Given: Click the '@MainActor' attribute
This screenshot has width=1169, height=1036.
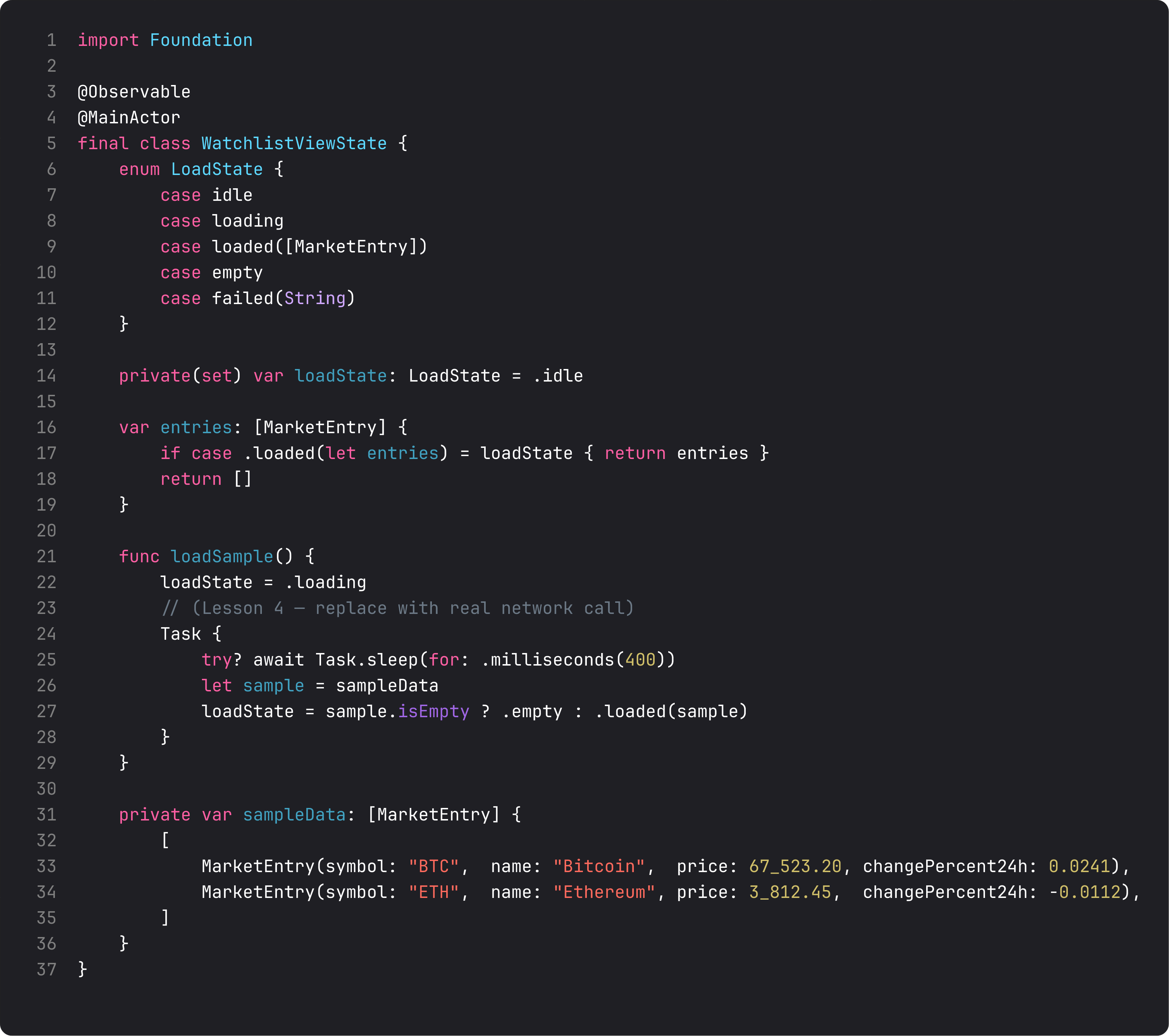Looking at the screenshot, I should click(x=129, y=118).
